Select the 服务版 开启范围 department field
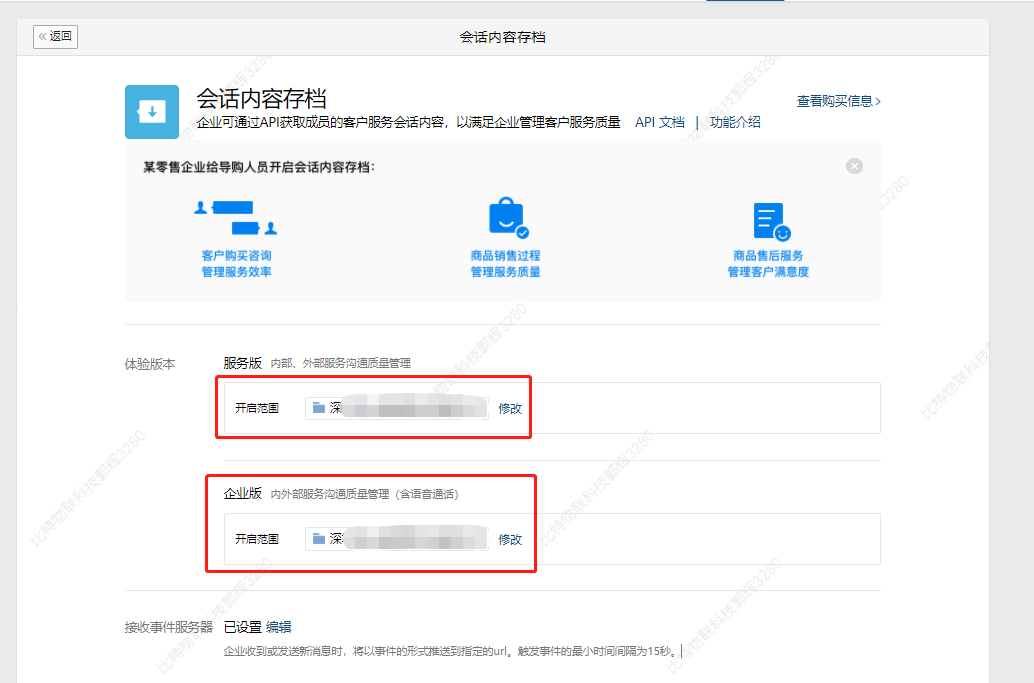This screenshot has height=683, width=1034. (x=400, y=408)
